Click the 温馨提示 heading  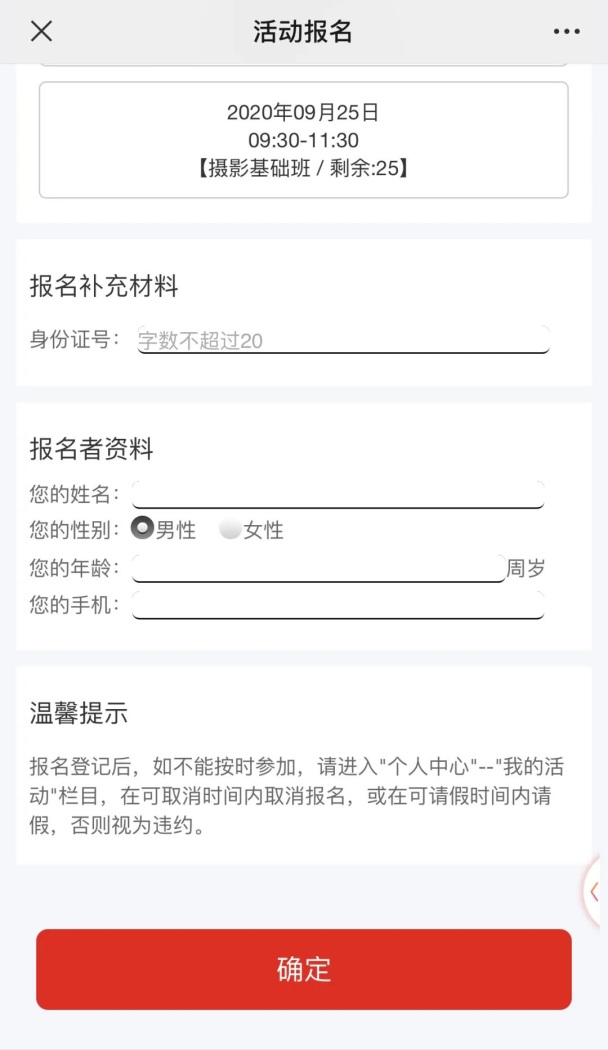79,712
